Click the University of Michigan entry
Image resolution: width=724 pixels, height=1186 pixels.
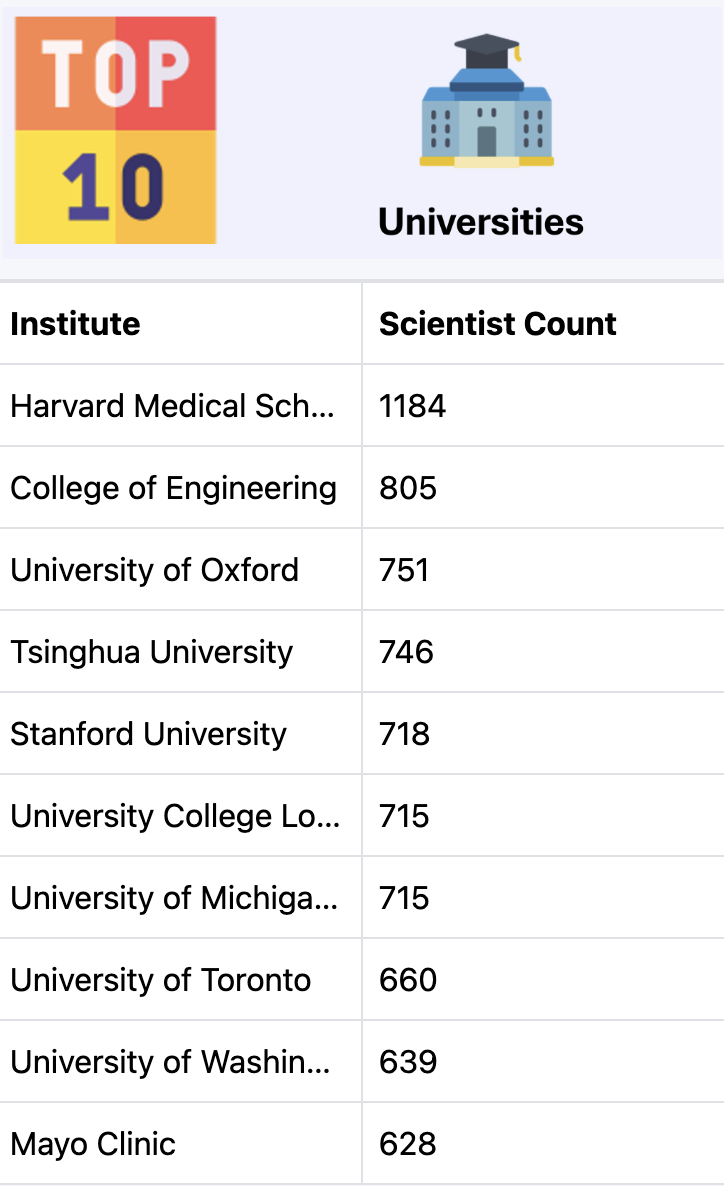click(174, 898)
